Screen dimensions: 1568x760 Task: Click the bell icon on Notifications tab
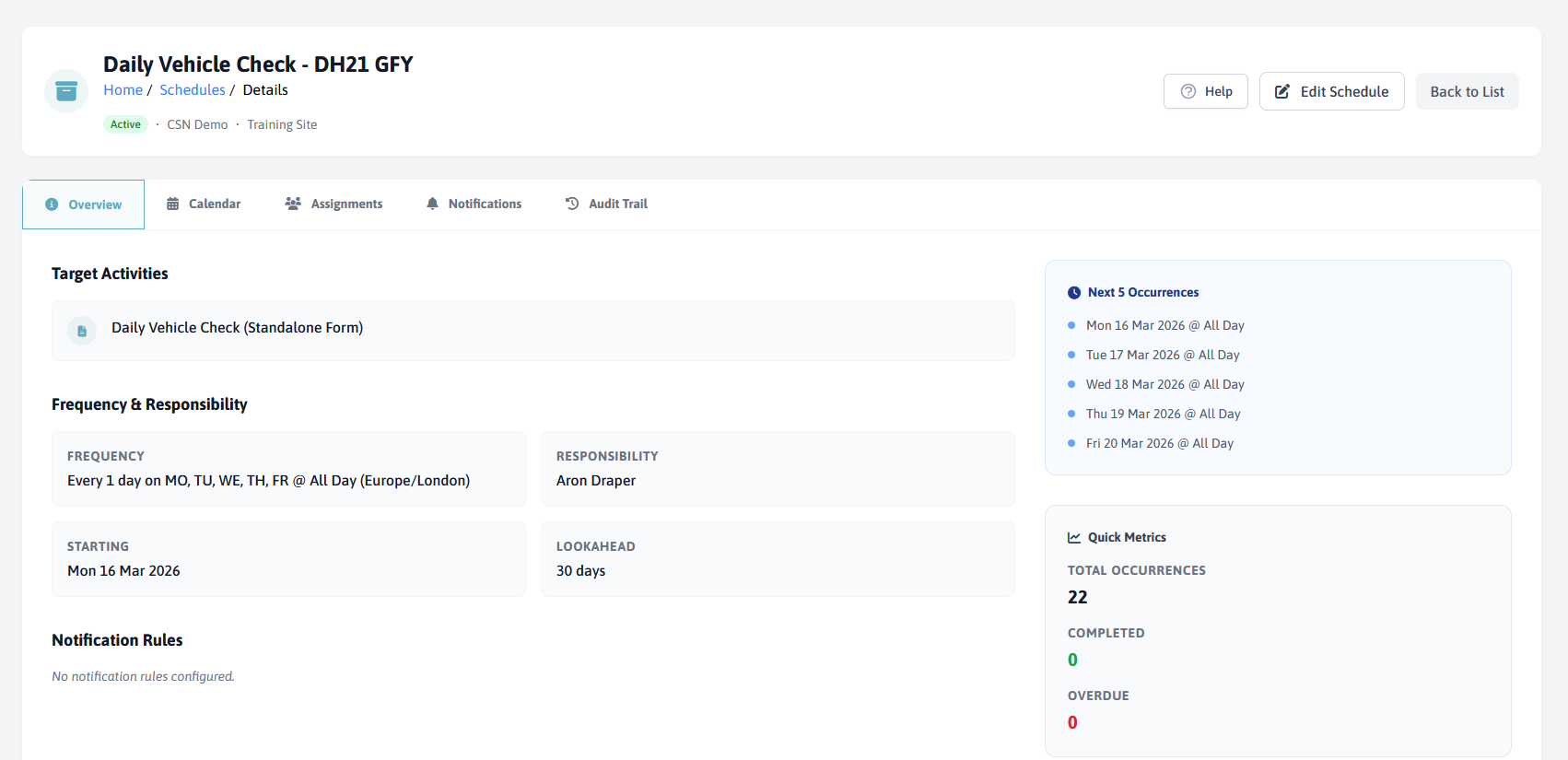tap(432, 204)
